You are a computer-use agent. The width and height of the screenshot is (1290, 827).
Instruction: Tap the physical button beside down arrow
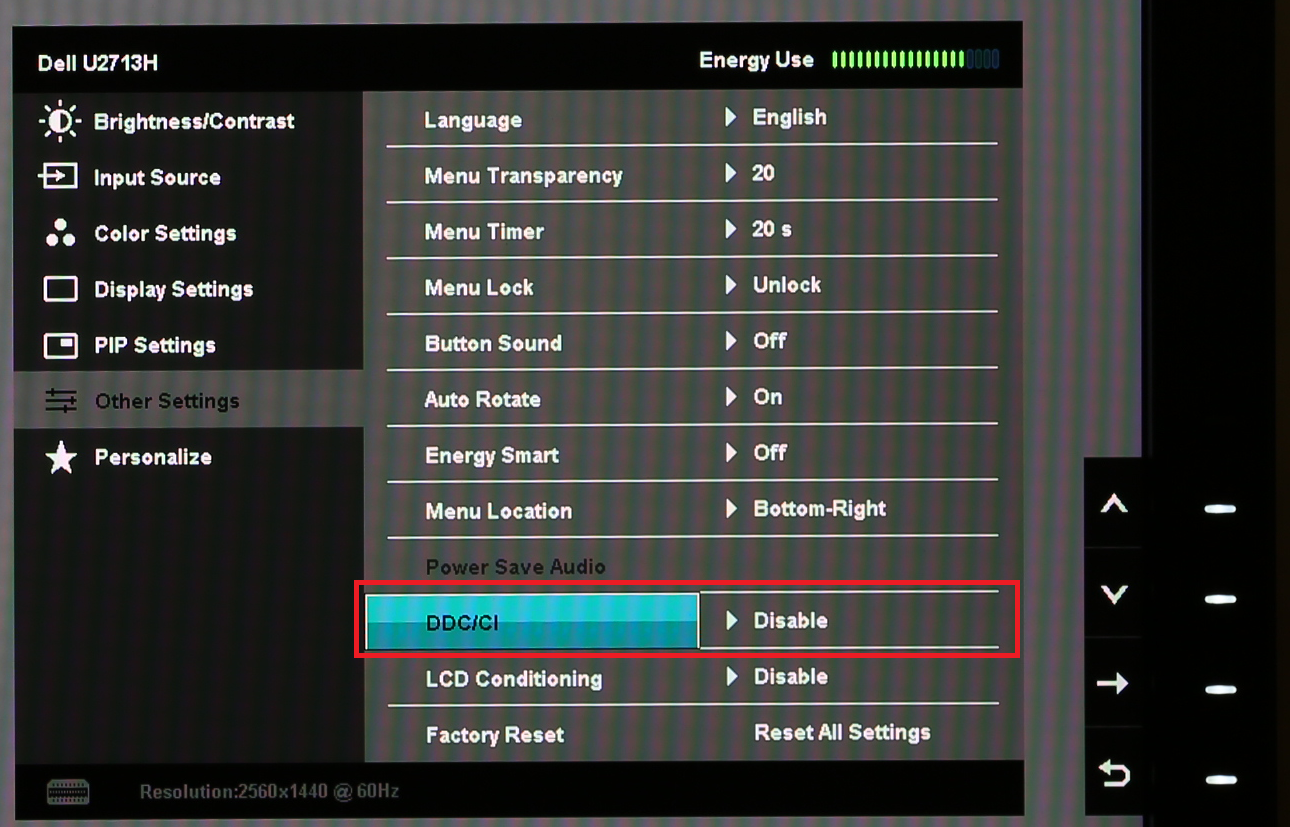pyautogui.click(x=1221, y=599)
